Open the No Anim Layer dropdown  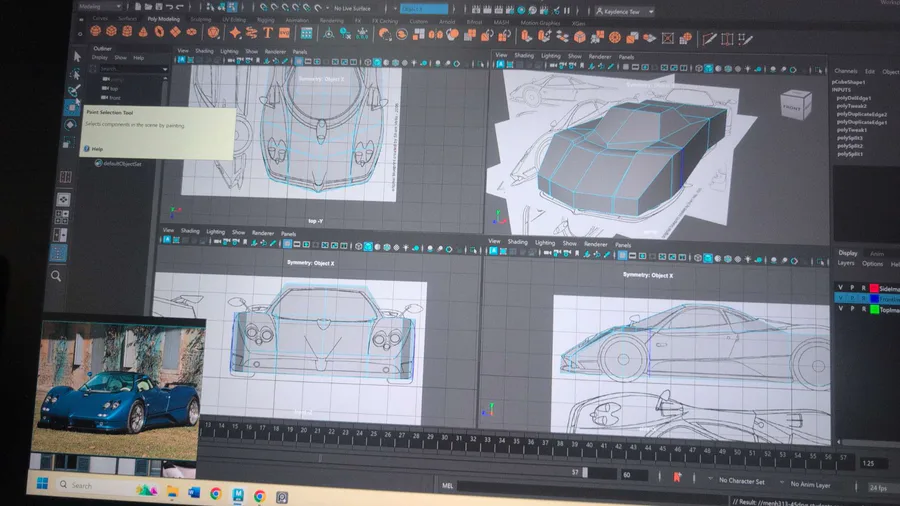point(809,484)
